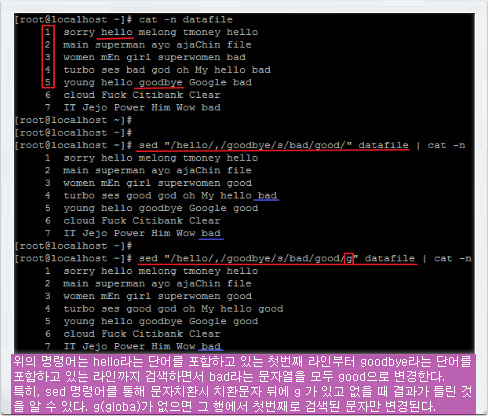488x416 pixels.
Task: Click blue-underlined 'bad' in second output line 7
Action: click(x=211, y=233)
